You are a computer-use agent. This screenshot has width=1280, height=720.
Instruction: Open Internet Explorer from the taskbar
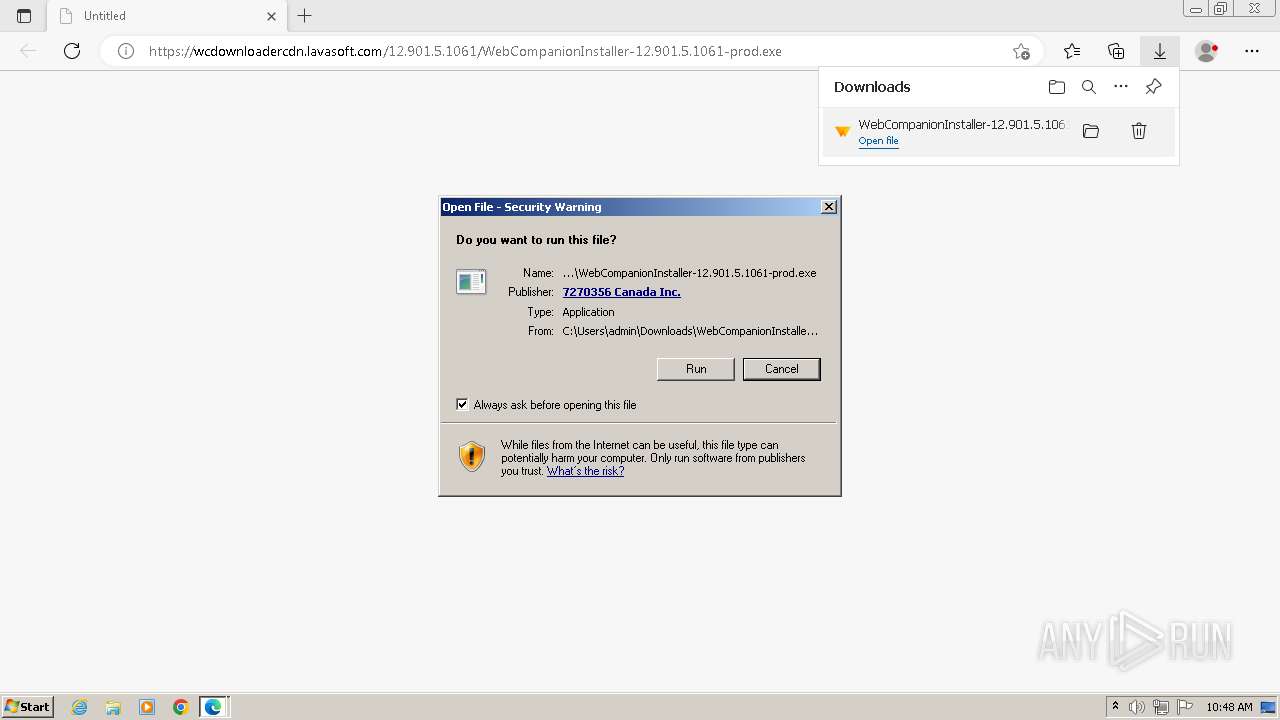[79, 707]
